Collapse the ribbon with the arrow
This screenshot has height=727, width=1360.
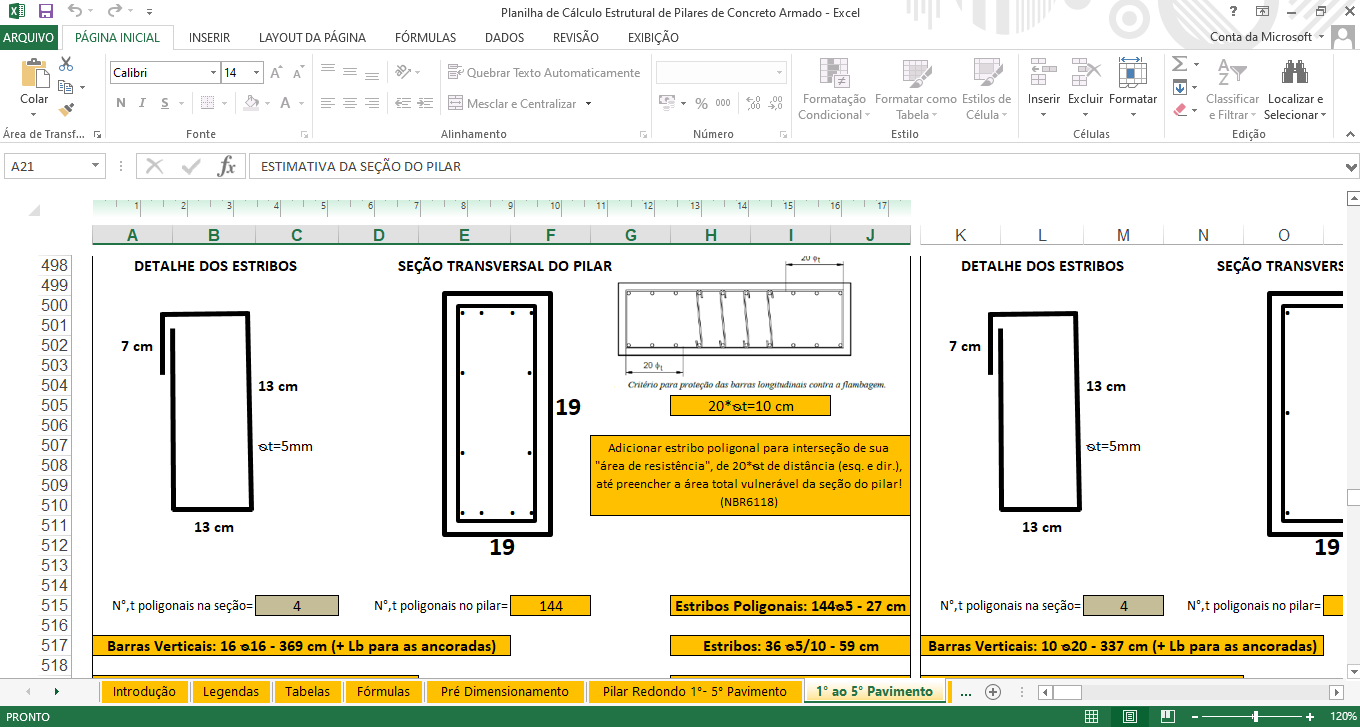click(x=1349, y=133)
